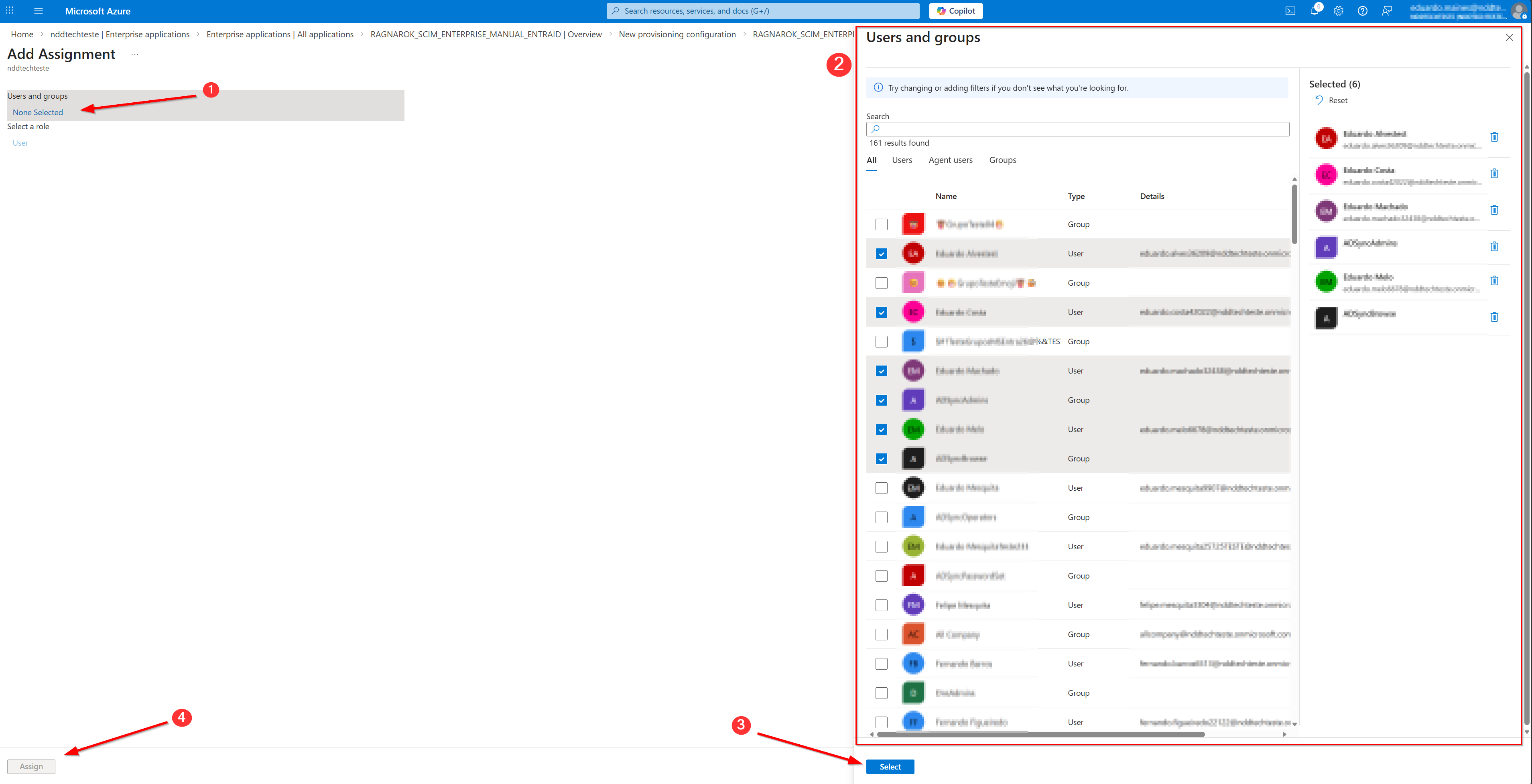Image resolution: width=1532 pixels, height=784 pixels.
Task: Open the notifications bell
Action: (1315, 11)
